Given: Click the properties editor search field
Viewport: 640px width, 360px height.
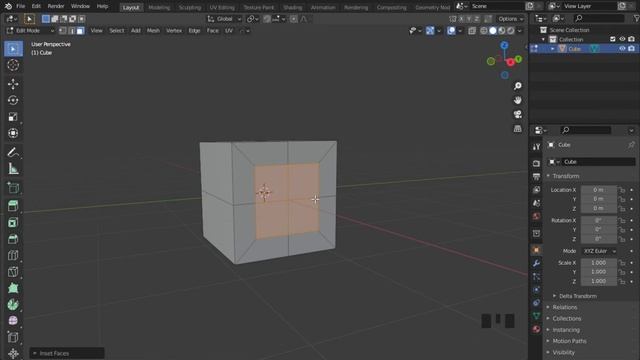Looking at the screenshot, I should 586,130.
